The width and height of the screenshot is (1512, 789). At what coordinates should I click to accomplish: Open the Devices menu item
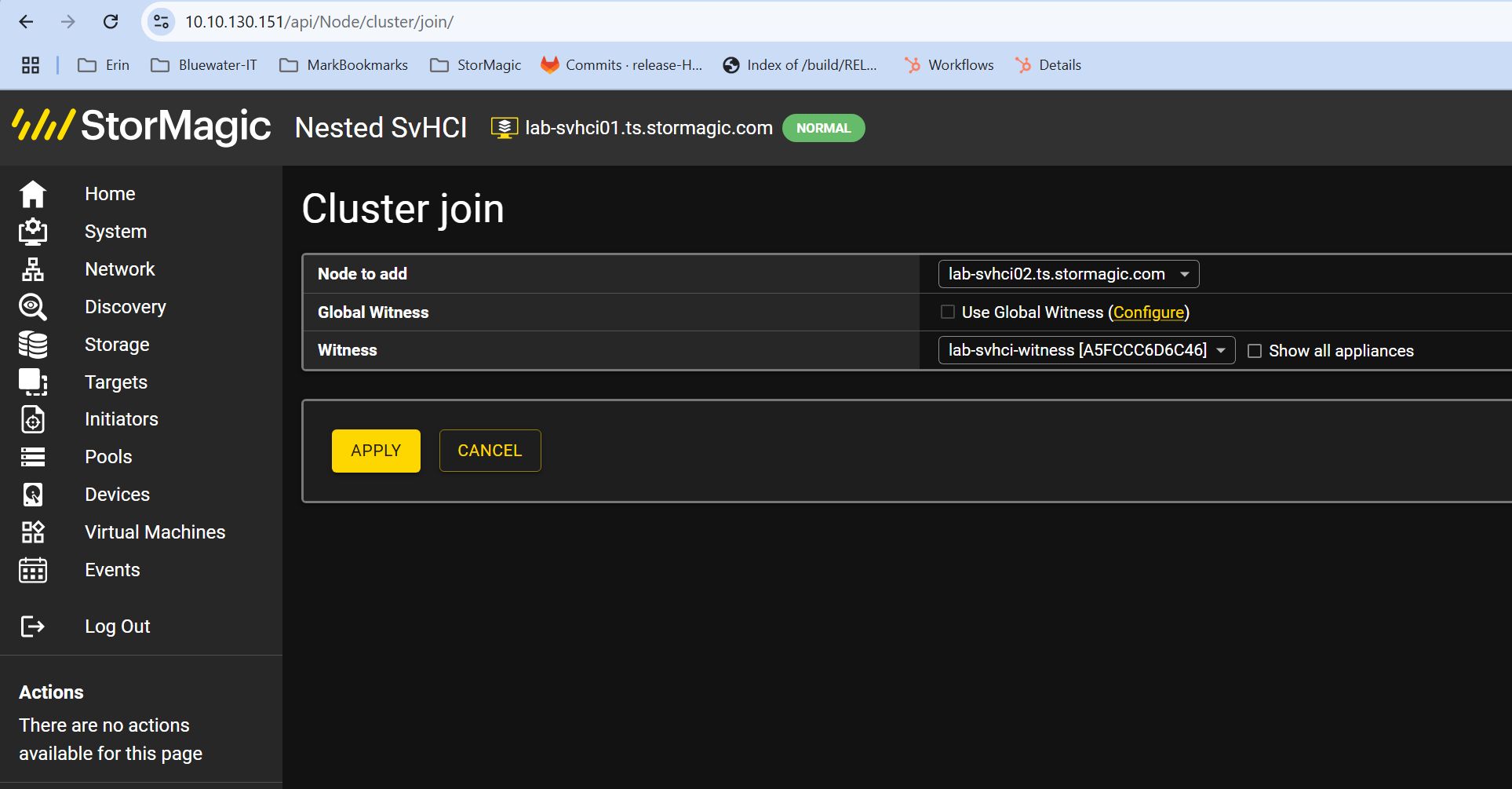point(118,495)
